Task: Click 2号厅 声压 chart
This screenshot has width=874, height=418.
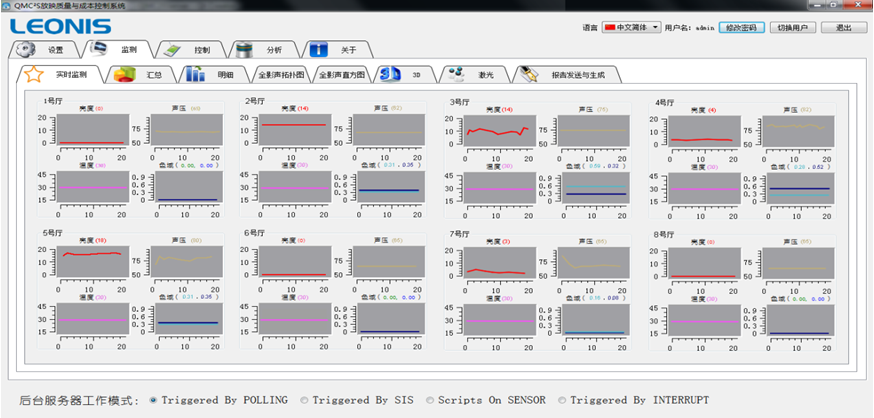Action: (389, 130)
